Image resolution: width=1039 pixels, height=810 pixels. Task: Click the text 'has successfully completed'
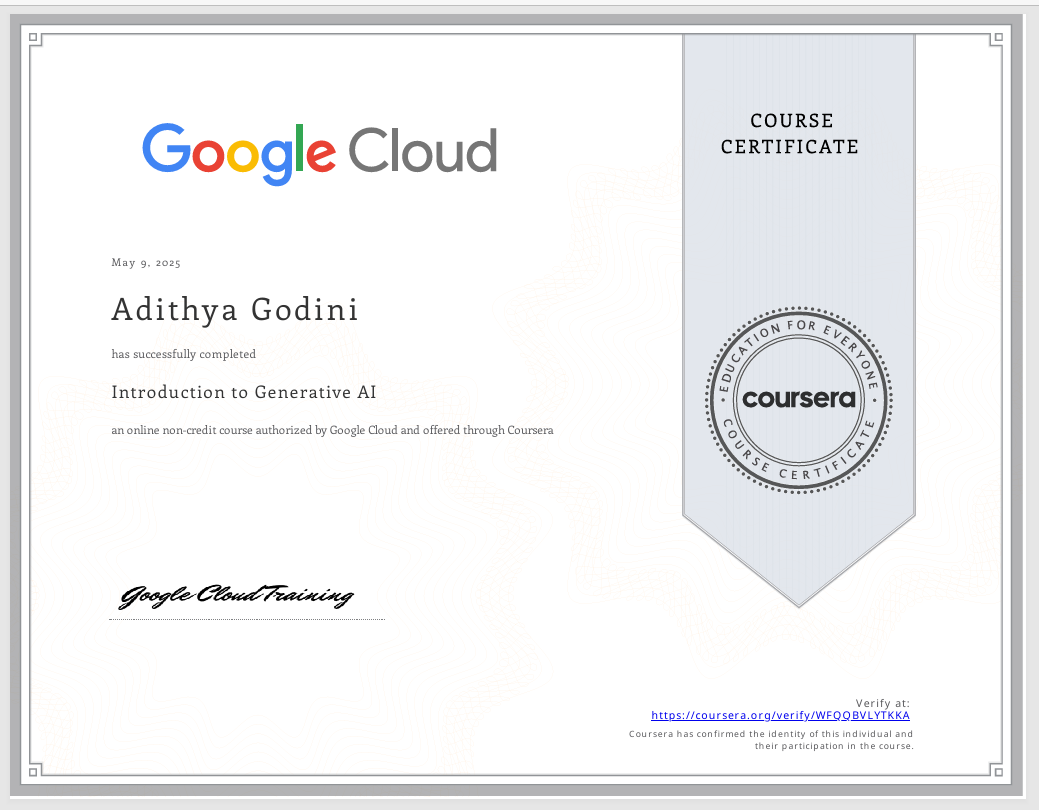(x=184, y=354)
